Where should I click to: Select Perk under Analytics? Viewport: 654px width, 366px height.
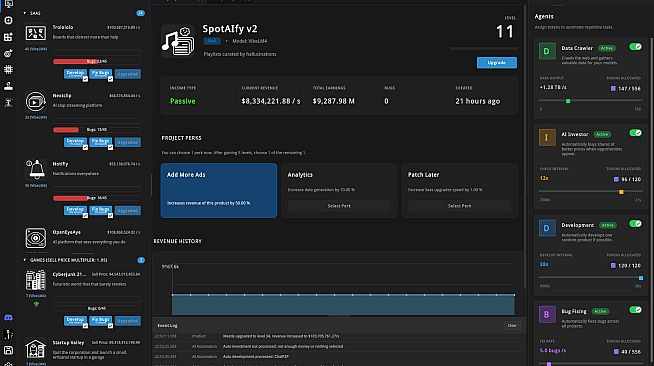[339, 206]
